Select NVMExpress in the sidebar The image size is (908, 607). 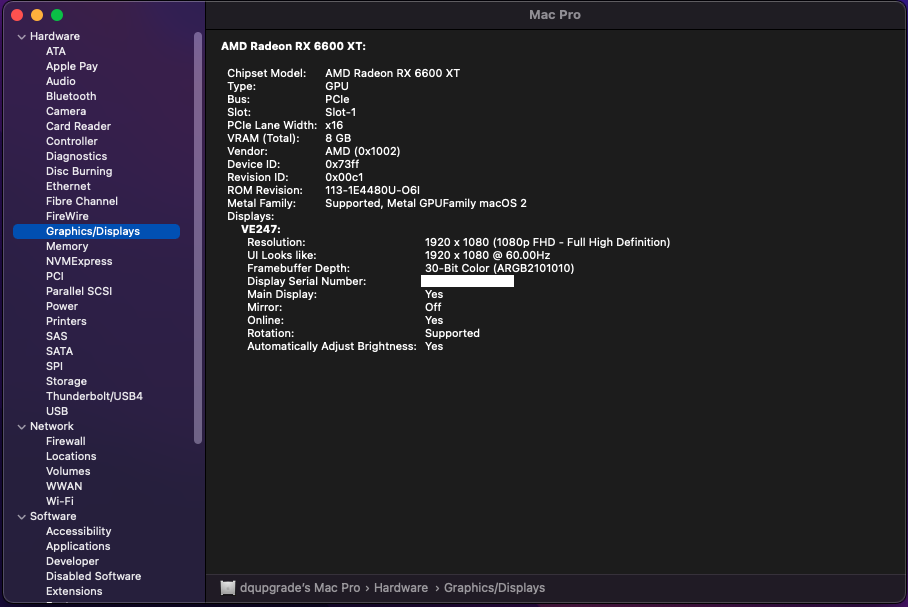pyautogui.click(x=79, y=261)
